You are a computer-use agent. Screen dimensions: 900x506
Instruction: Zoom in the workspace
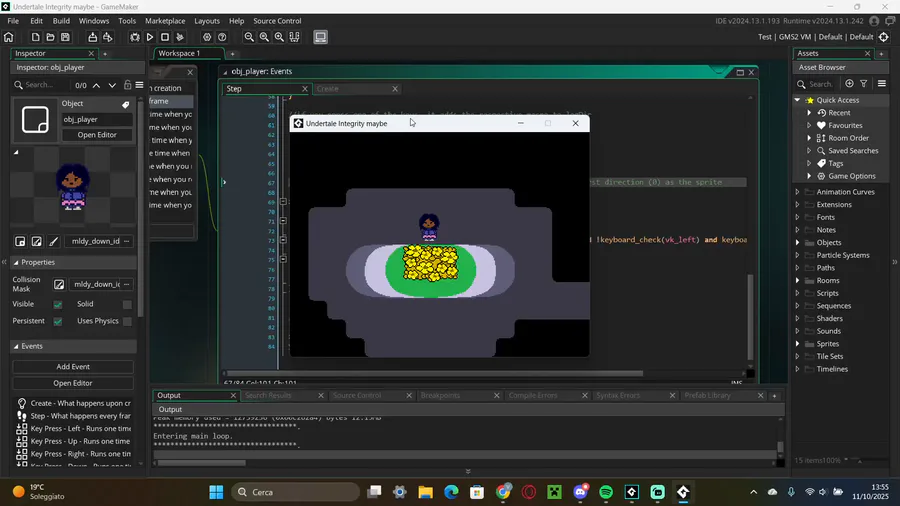point(279,37)
